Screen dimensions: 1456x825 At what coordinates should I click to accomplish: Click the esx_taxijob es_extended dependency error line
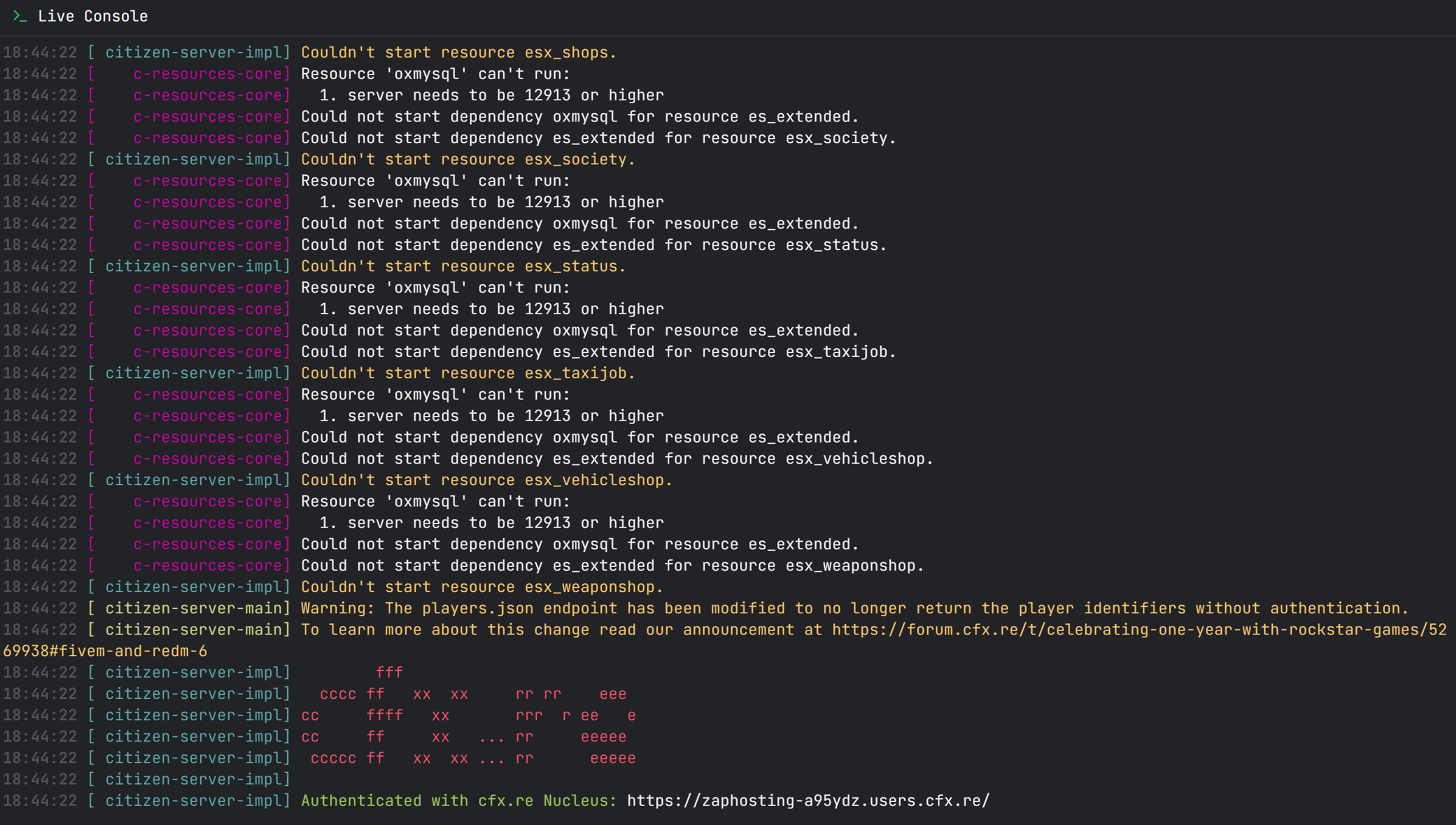point(598,352)
